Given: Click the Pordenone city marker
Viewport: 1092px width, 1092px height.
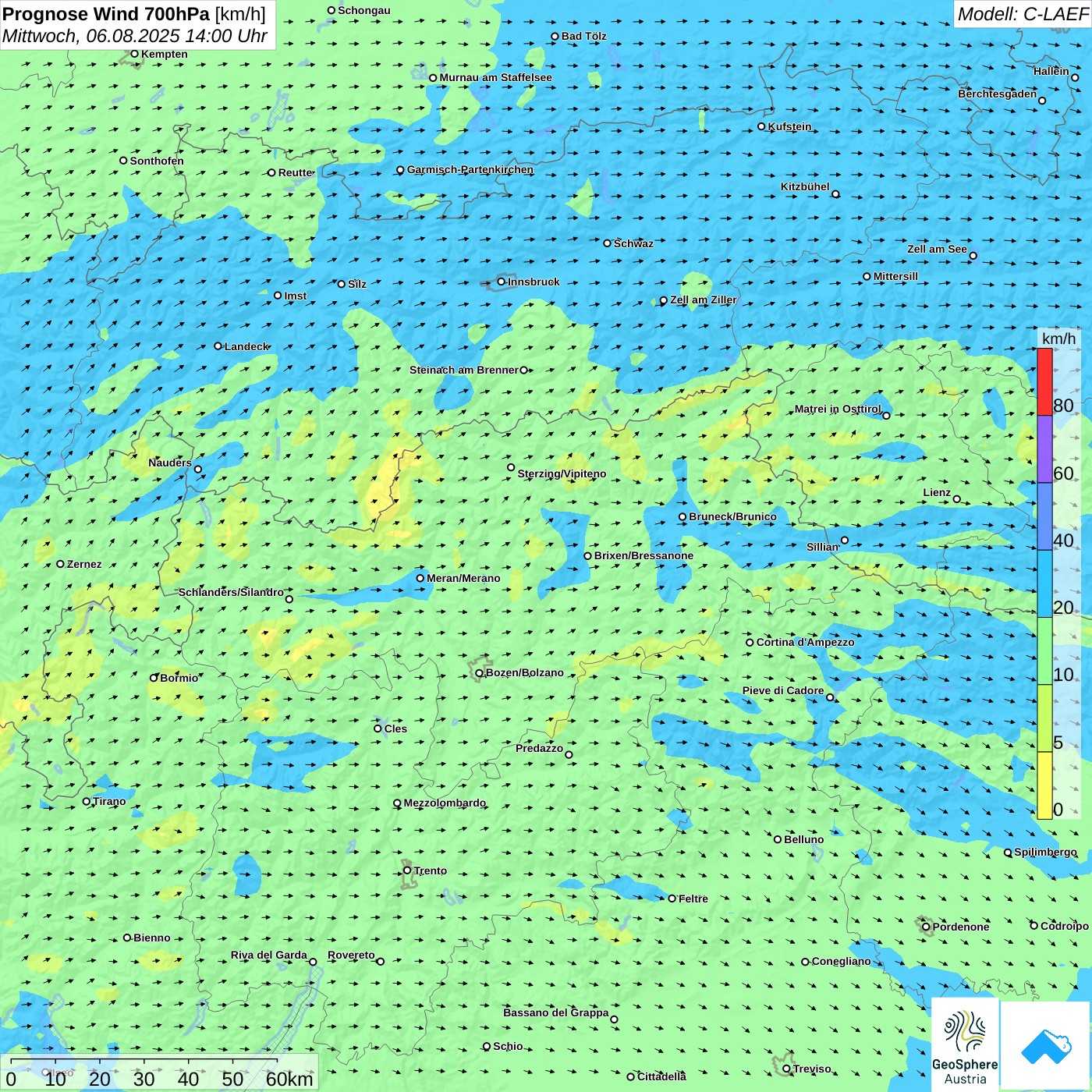Looking at the screenshot, I should click(x=927, y=927).
